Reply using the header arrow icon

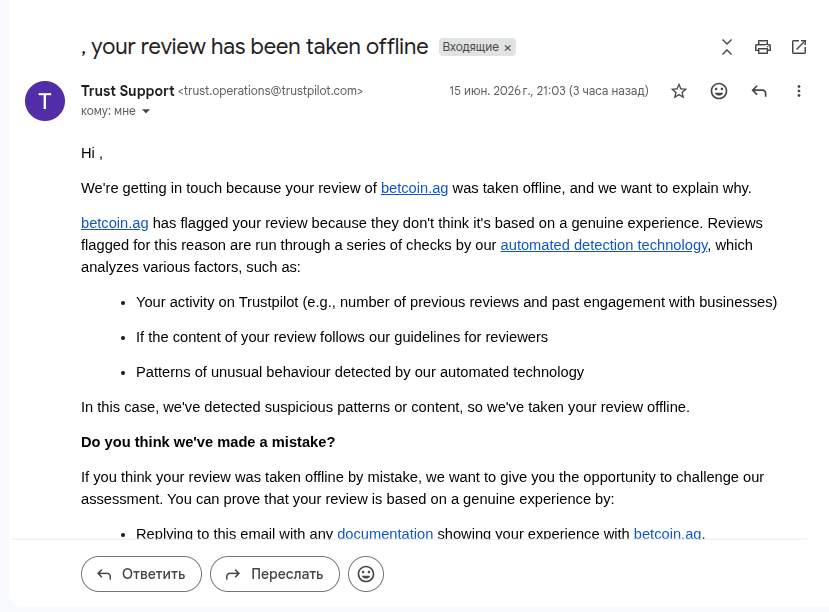(x=759, y=91)
